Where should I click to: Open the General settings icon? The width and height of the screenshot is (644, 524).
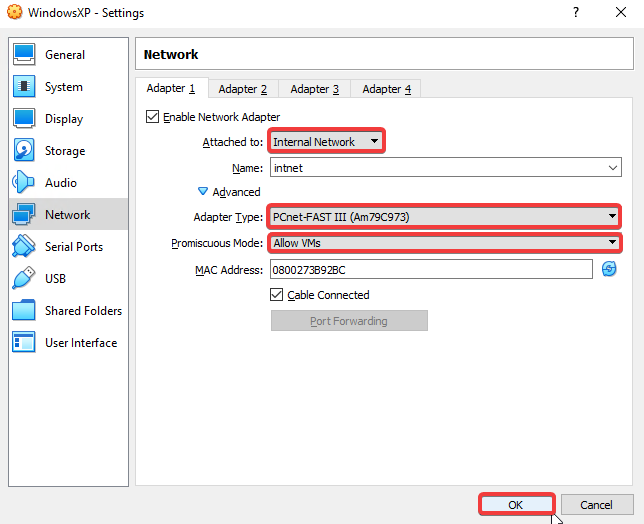coord(24,55)
